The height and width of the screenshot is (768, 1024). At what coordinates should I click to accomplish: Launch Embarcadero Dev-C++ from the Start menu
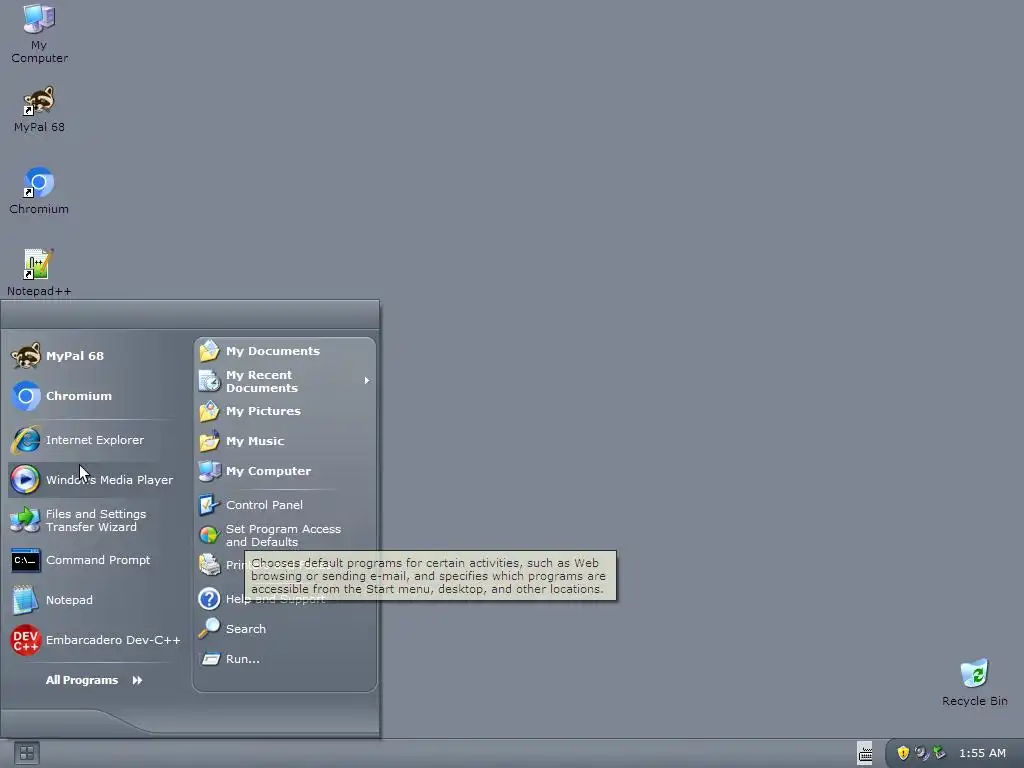(x=95, y=640)
